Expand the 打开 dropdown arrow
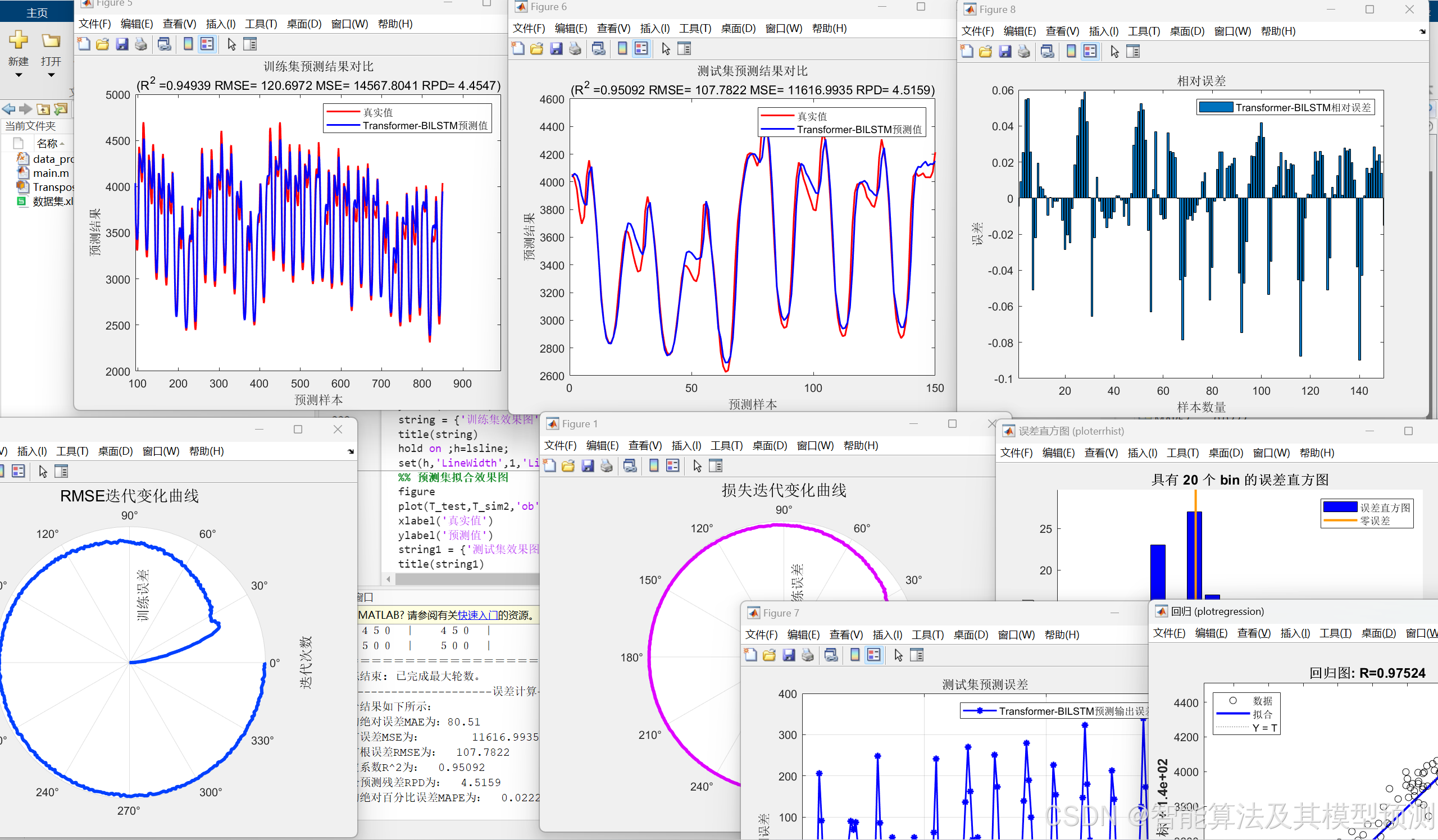Image resolution: width=1438 pixels, height=840 pixels. coord(51,75)
